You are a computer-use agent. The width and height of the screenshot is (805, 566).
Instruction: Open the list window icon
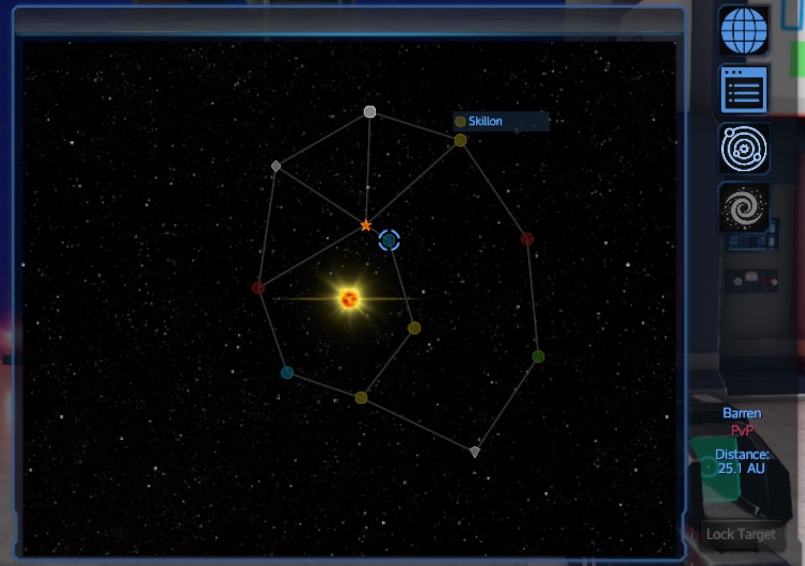[743, 89]
